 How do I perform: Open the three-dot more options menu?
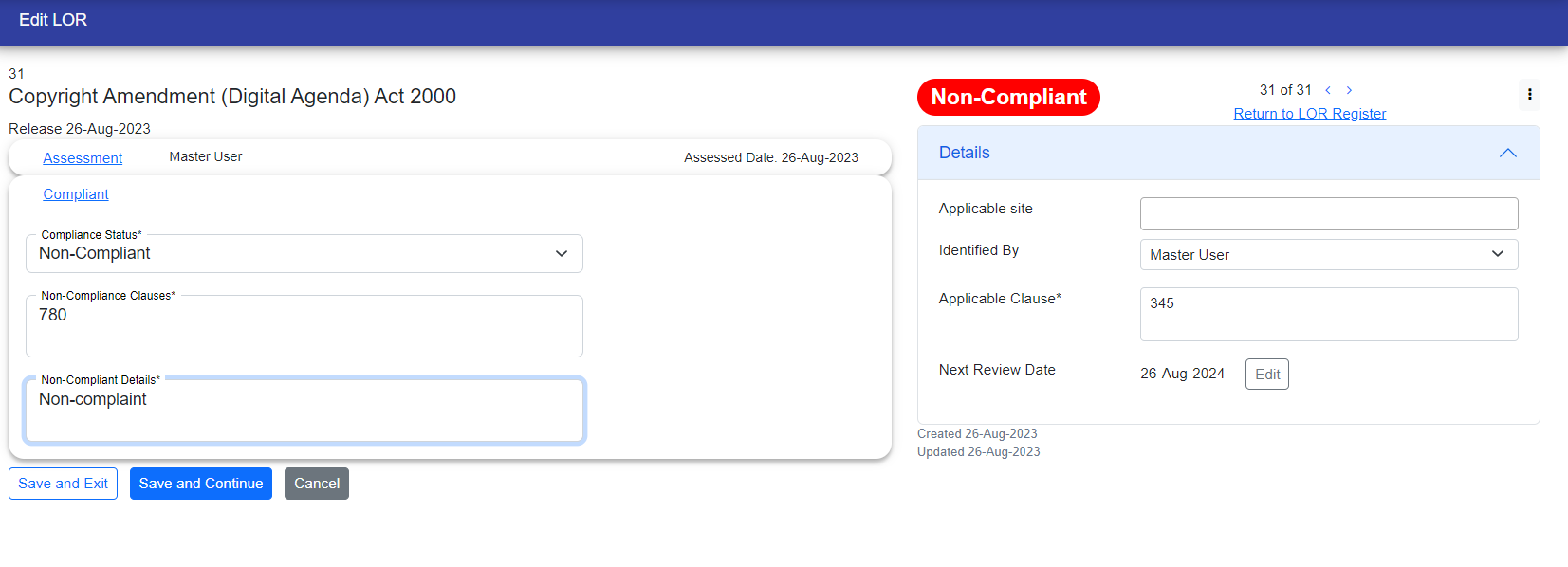pyautogui.click(x=1529, y=95)
